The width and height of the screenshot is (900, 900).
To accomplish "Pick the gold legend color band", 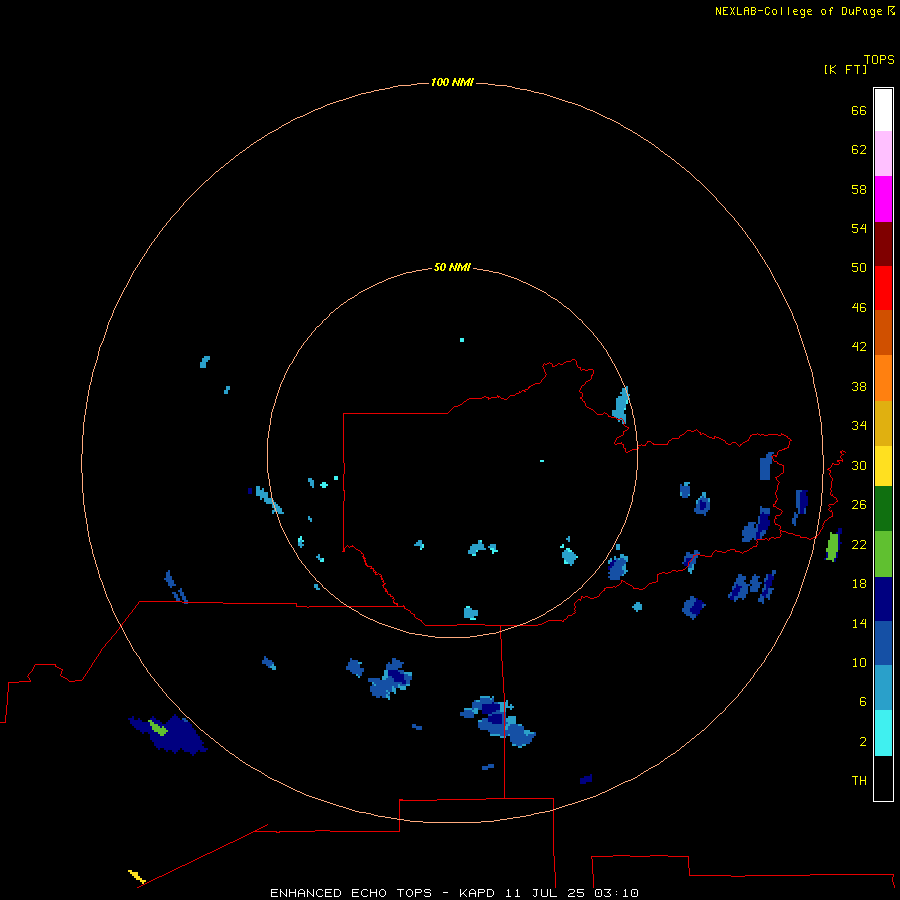I will pyautogui.click(x=883, y=423).
